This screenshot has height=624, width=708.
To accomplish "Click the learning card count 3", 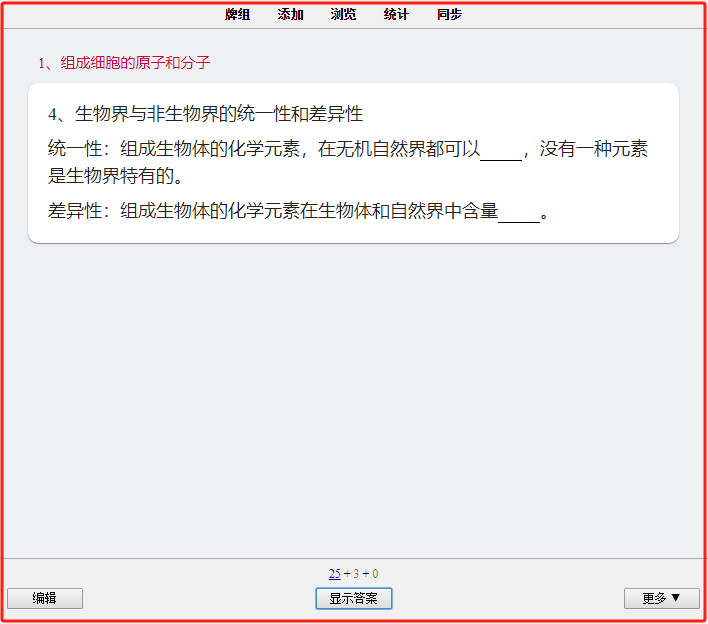I will (x=356, y=573).
